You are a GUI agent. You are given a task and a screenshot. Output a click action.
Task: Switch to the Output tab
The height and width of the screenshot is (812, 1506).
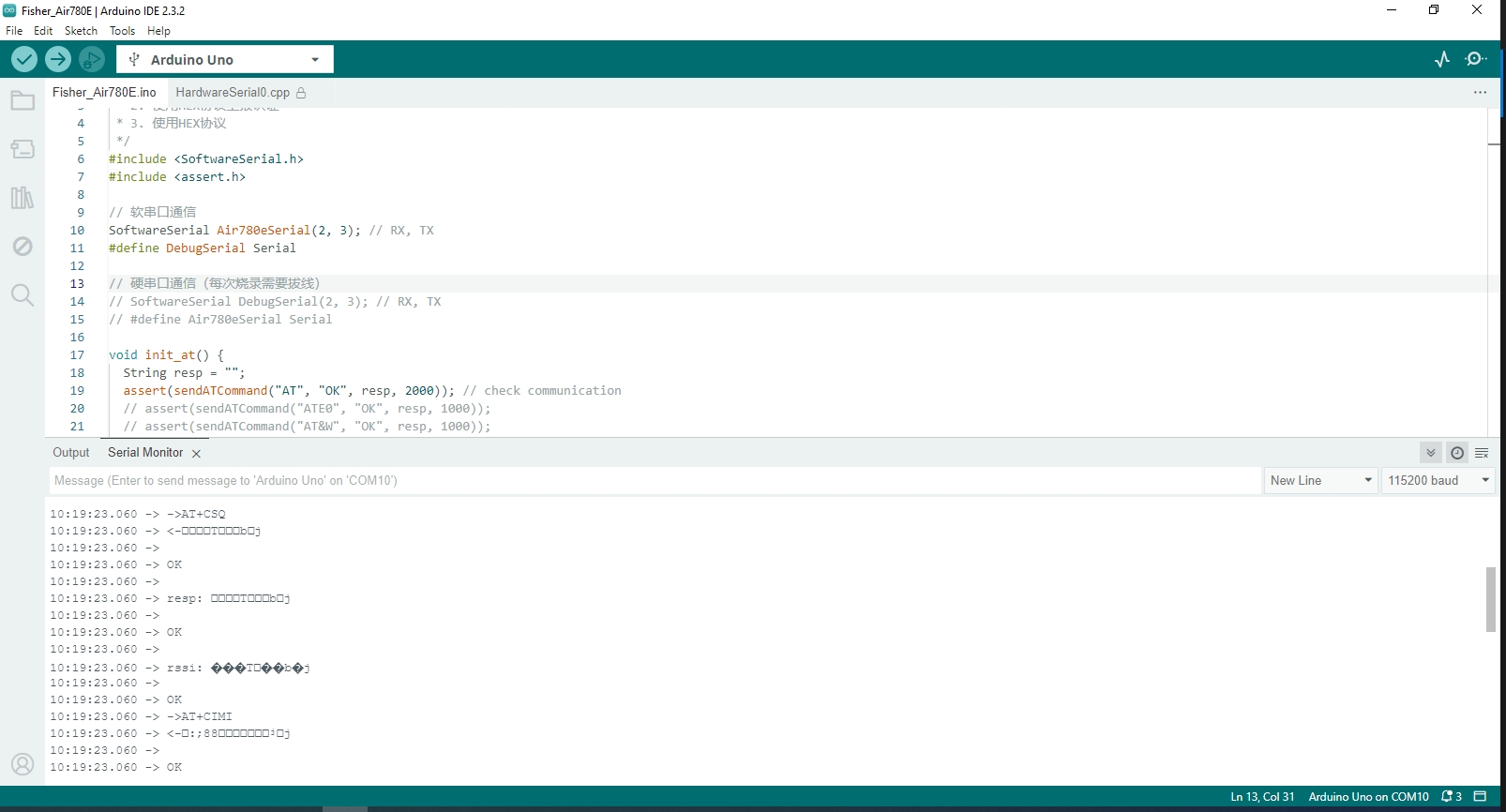pyautogui.click(x=71, y=453)
